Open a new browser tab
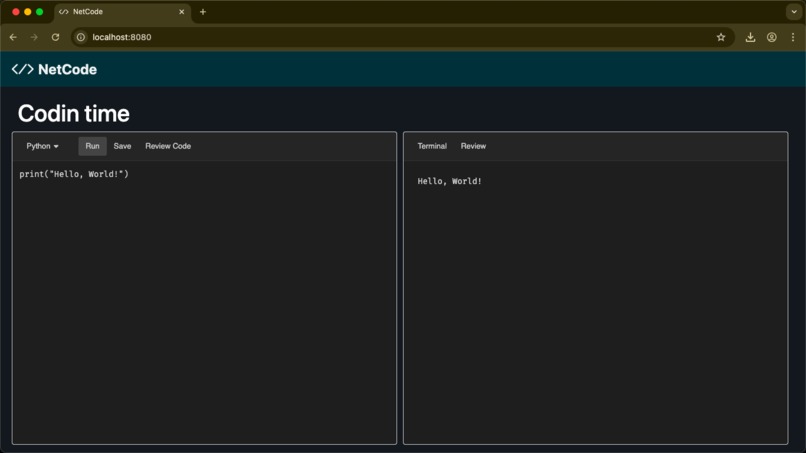This screenshot has width=806, height=453. [203, 12]
